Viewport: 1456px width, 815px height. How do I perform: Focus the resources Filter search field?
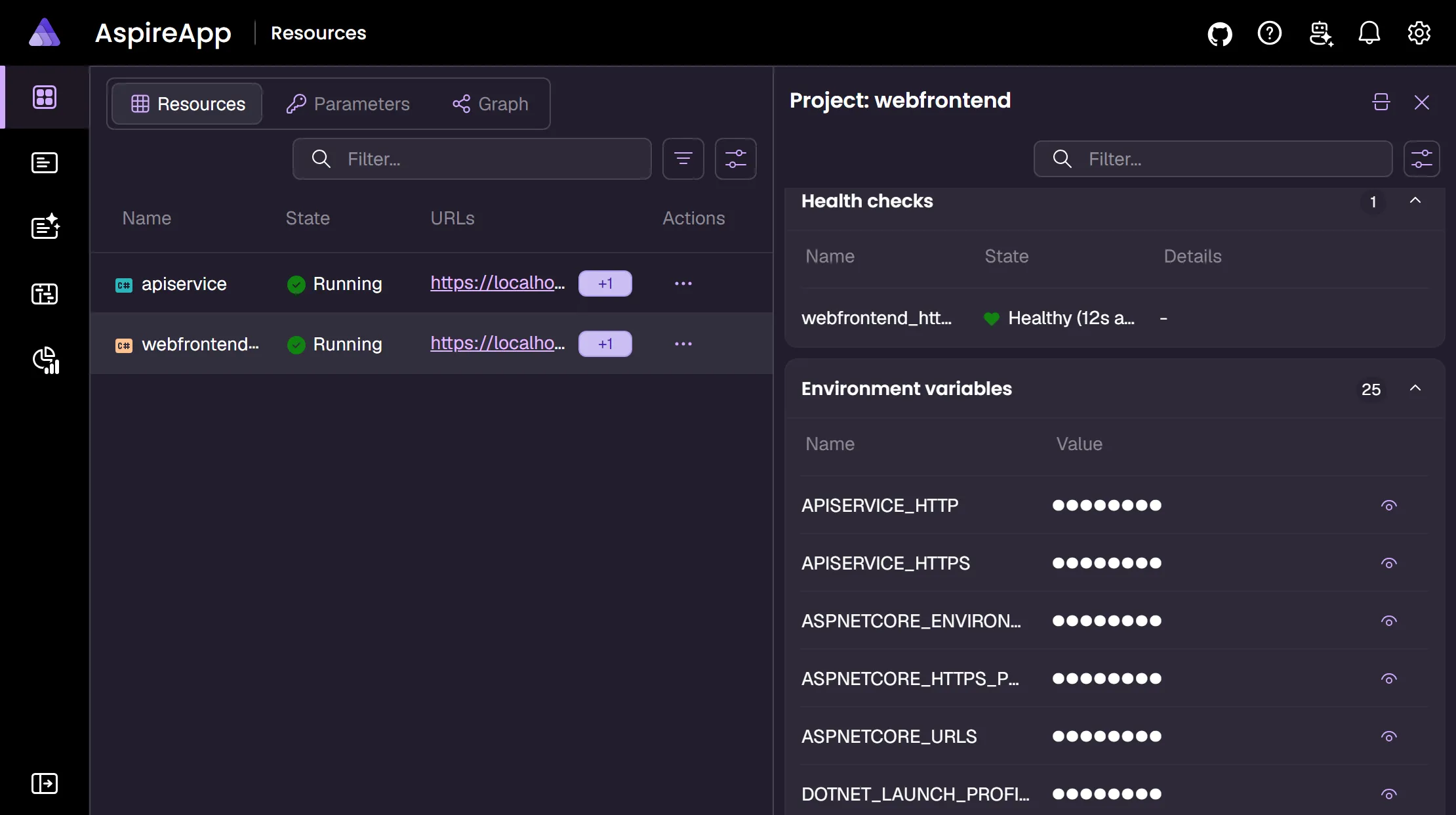pos(472,159)
